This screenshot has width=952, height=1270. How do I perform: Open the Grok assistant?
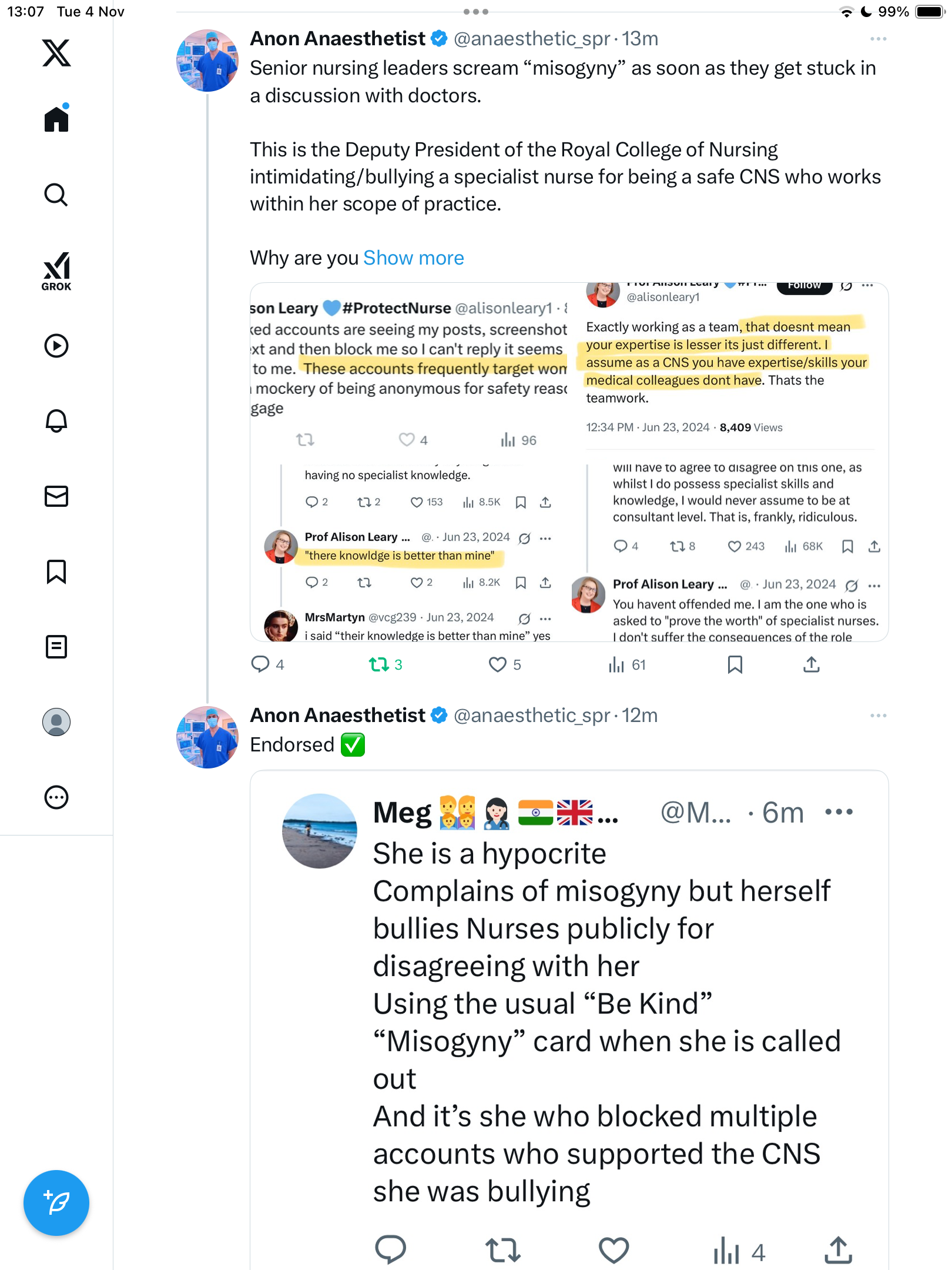(x=56, y=271)
